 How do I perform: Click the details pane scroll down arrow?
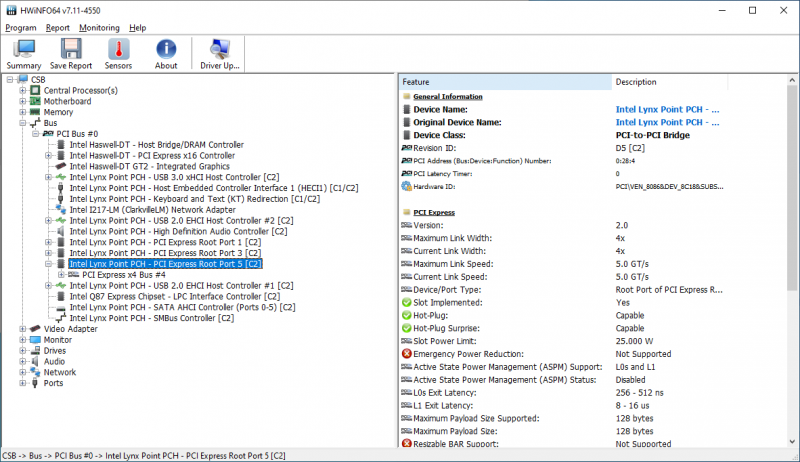point(792,442)
